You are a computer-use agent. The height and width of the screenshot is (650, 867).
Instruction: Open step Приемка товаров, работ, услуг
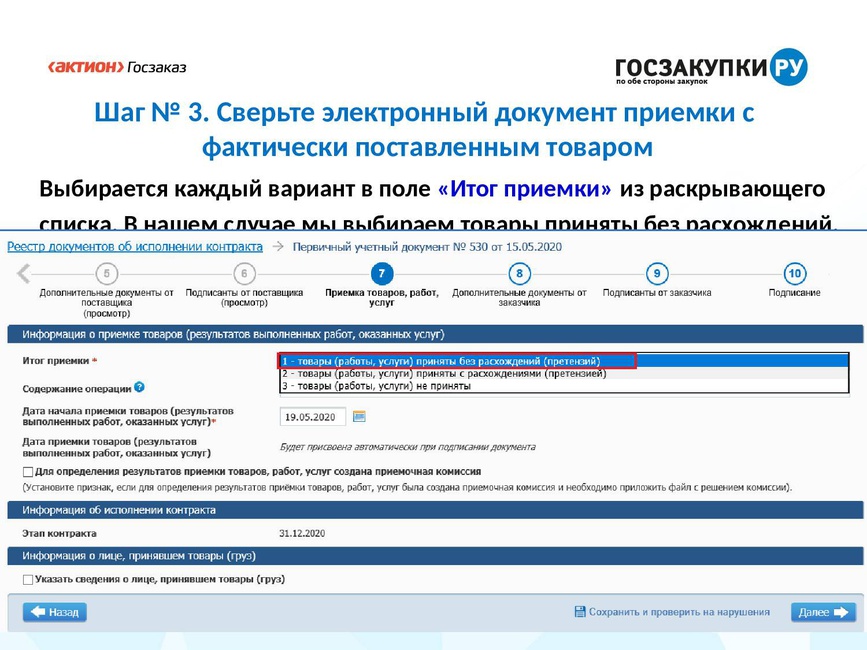382,297
